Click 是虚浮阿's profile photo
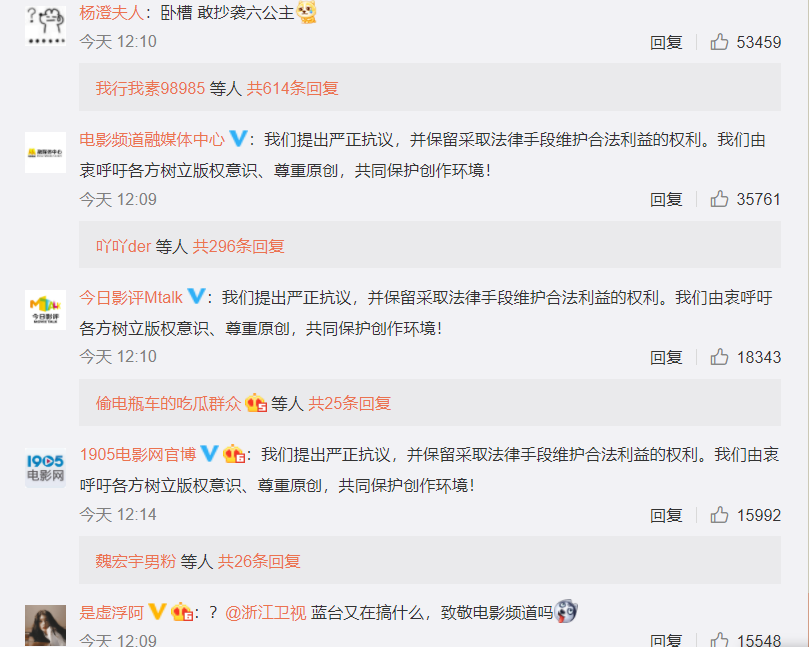 tap(45, 625)
